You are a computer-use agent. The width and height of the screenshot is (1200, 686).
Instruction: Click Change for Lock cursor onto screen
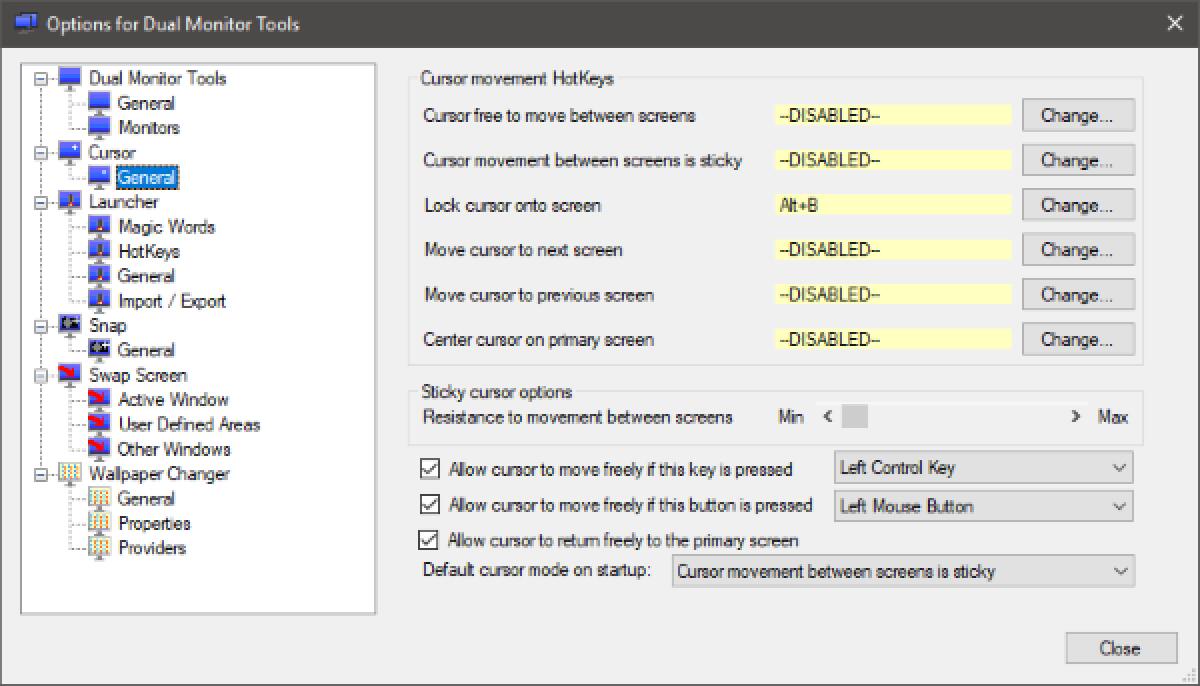point(1078,204)
